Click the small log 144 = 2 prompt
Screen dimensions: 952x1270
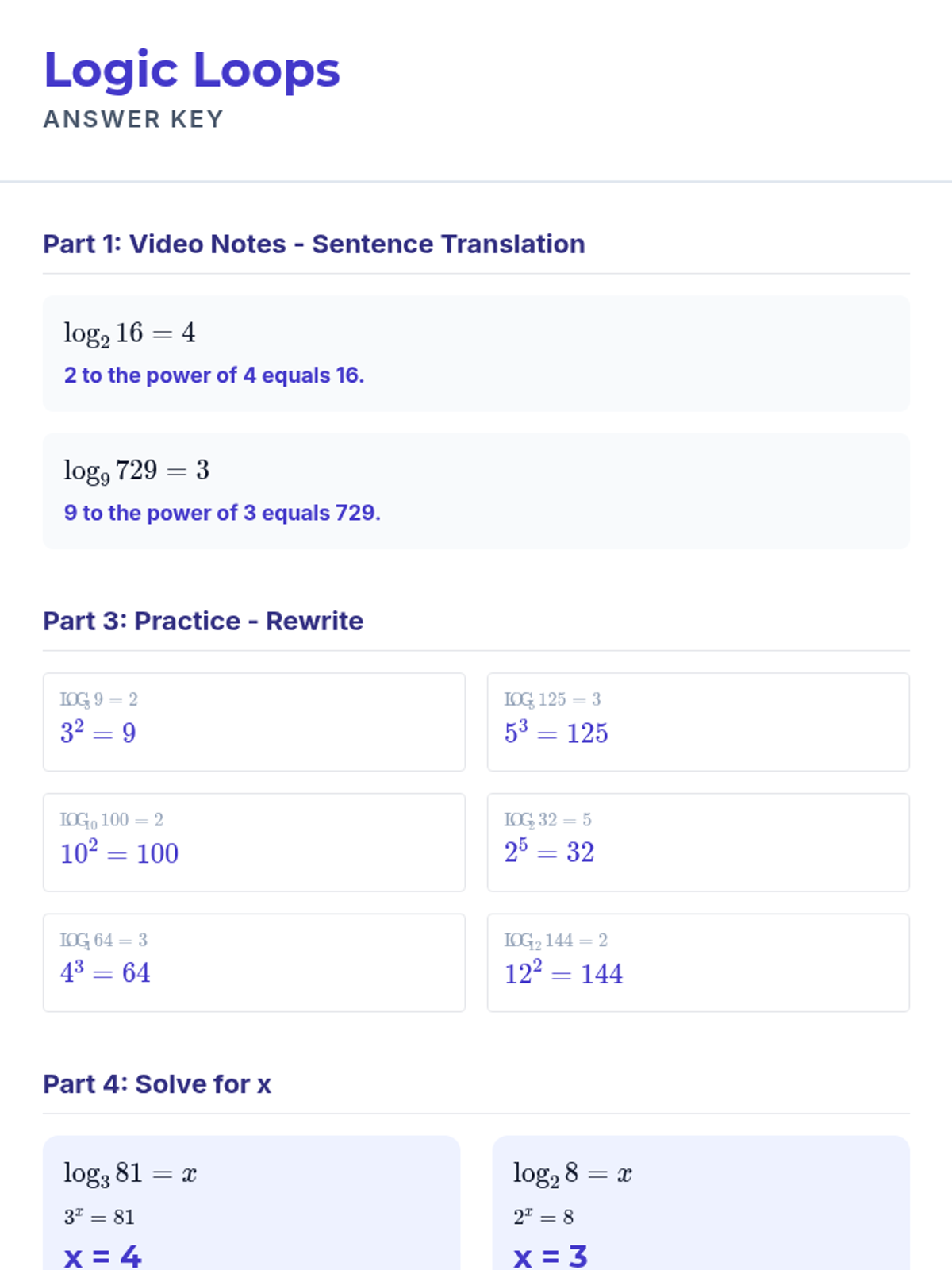pyautogui.click(x=555, y=941)
